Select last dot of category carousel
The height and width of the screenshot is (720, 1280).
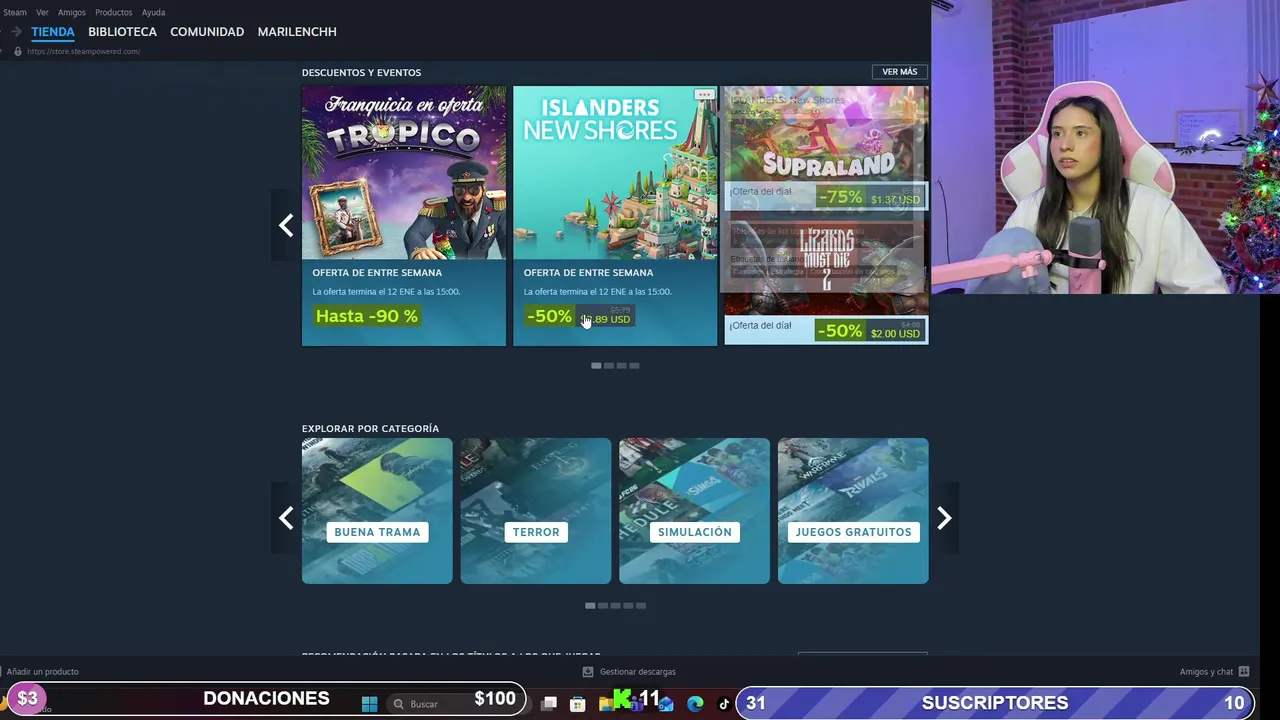tap(641, 606)
